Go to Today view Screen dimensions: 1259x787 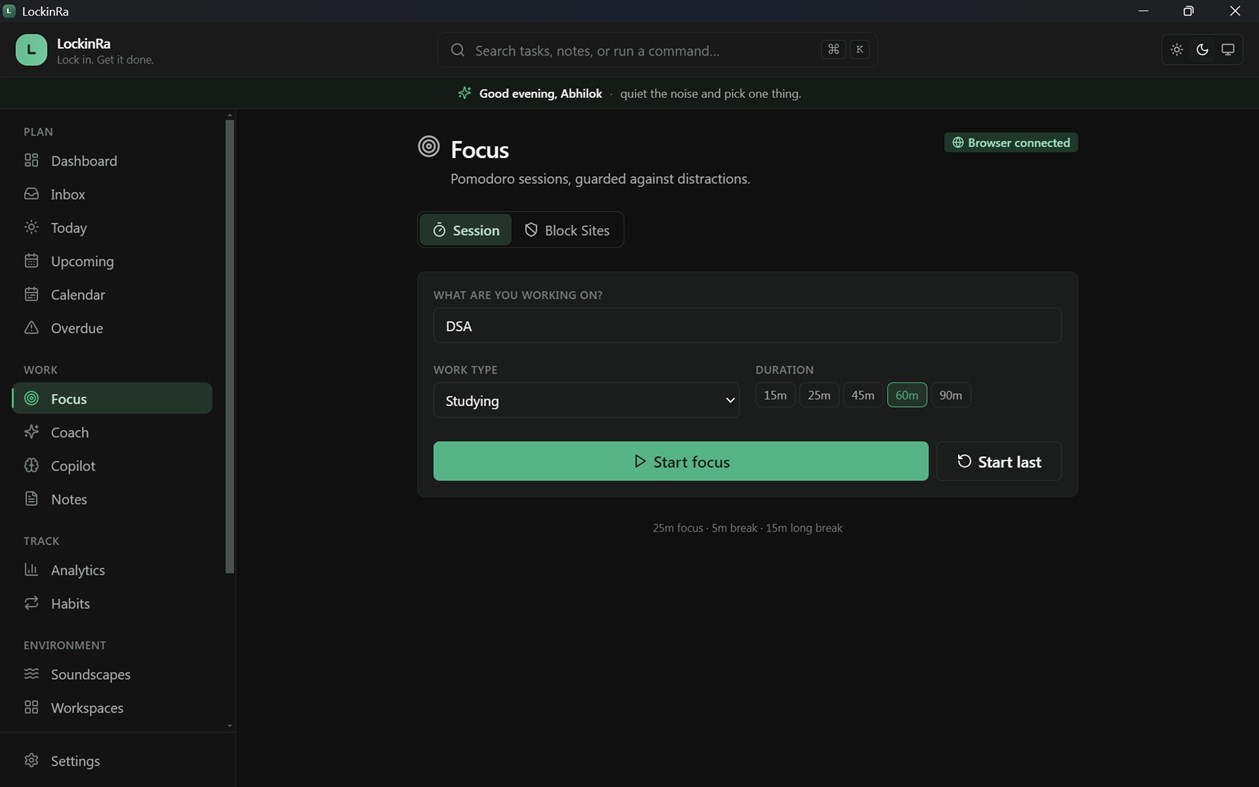(112, 227)
